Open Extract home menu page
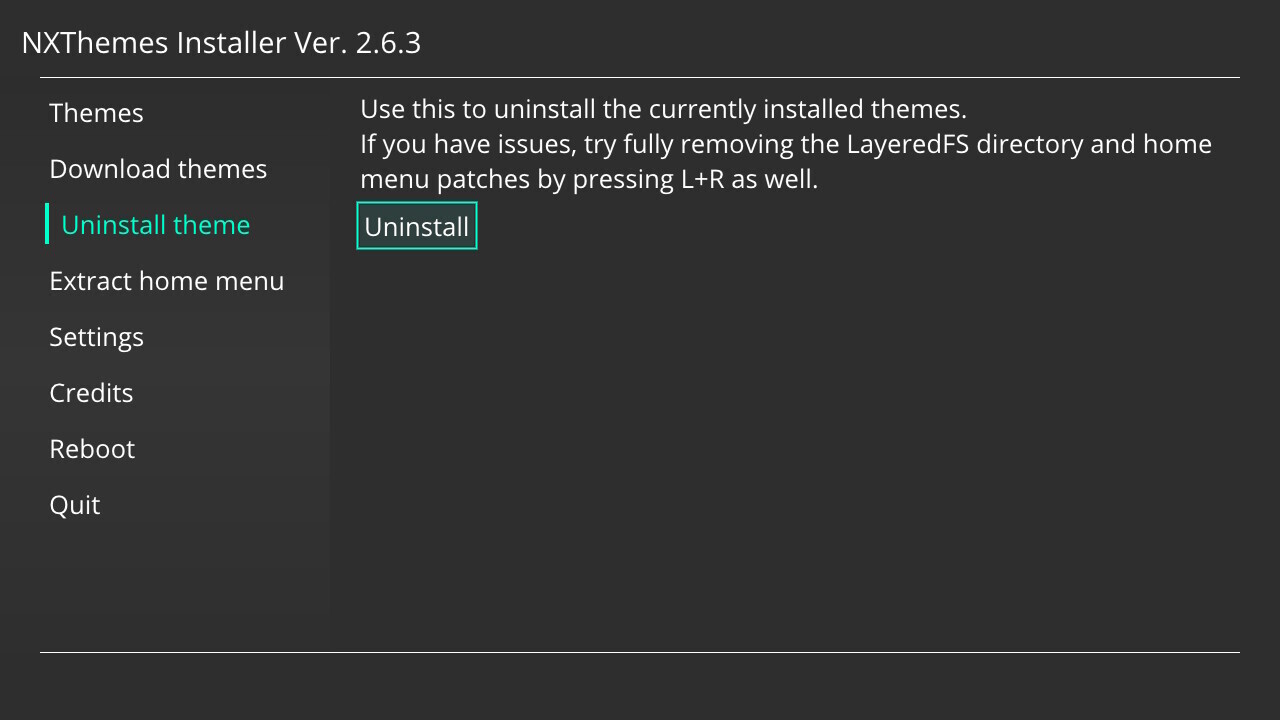 [166, 281]
